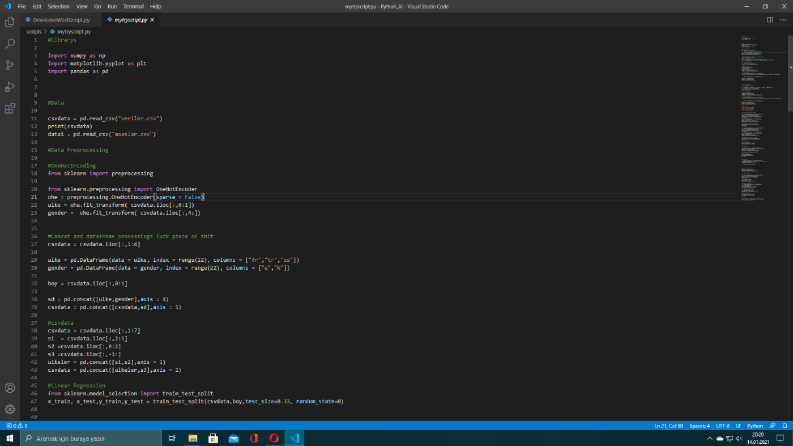Open the Manage gear icon
The height and width of the screenshot is (446, 793).
click(10, 409)
